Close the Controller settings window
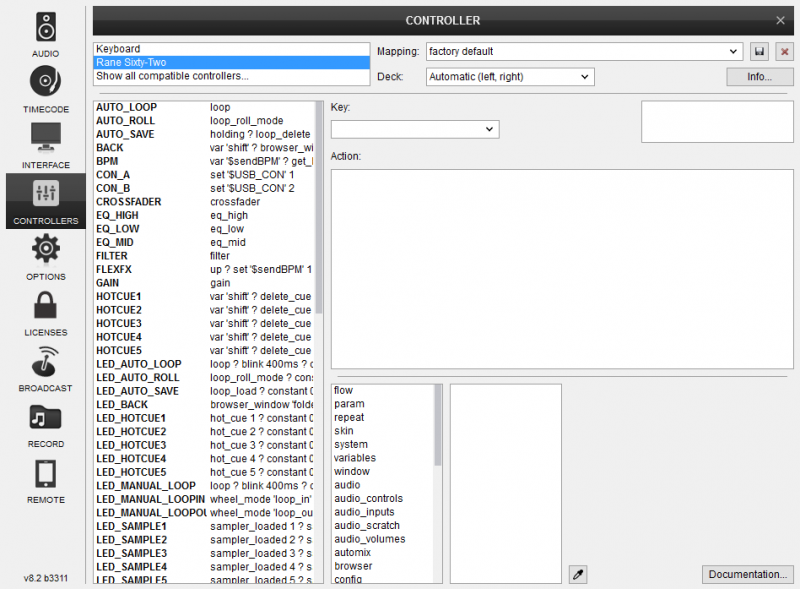 coord(780,20)
